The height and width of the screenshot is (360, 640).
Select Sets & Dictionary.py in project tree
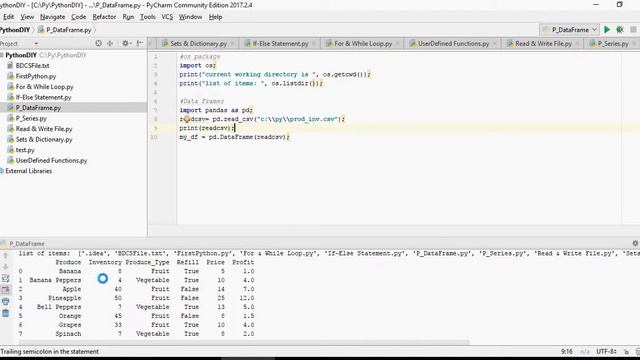(44, 140)
